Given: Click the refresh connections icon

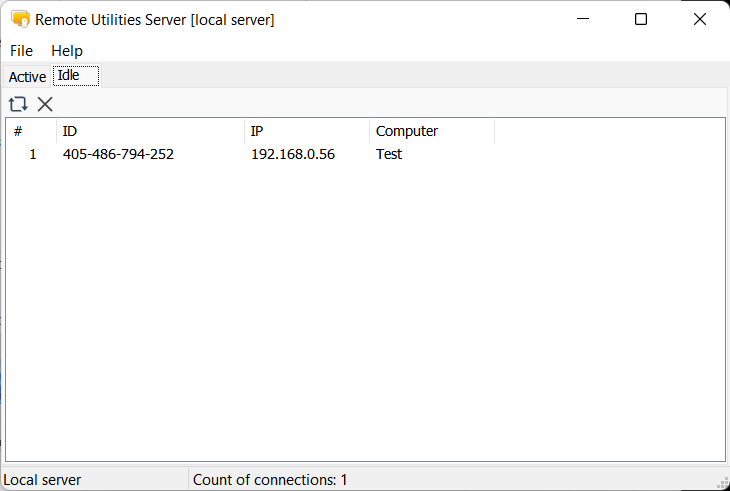Looking at the screenshot, I should pyautogui.click(x=18, y=104).
